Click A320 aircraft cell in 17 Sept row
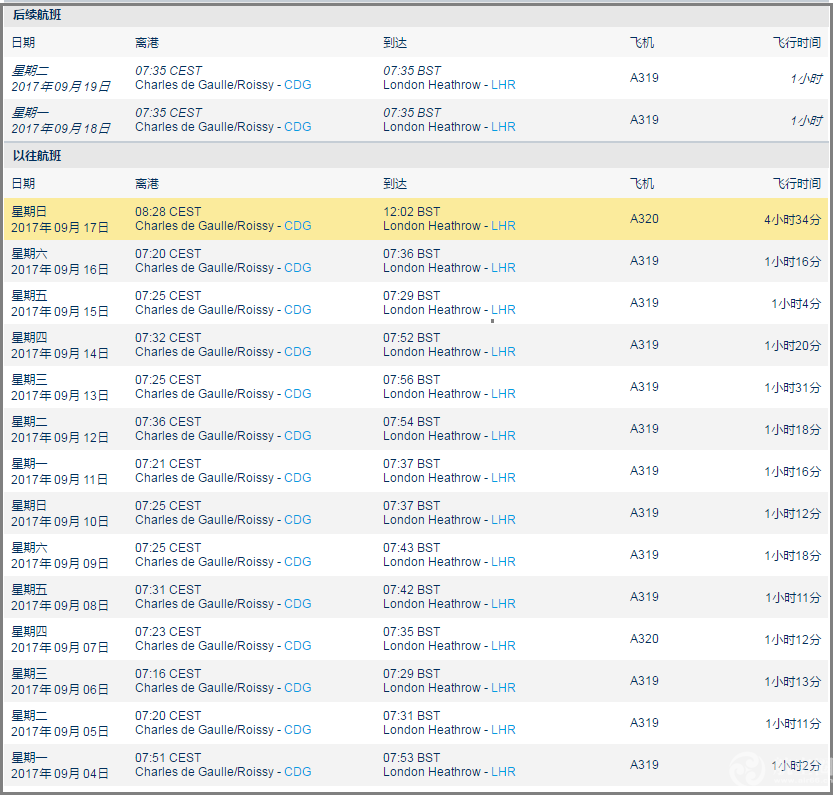The height and width of the screenshot is (796, 834). (x=644, y=219)
